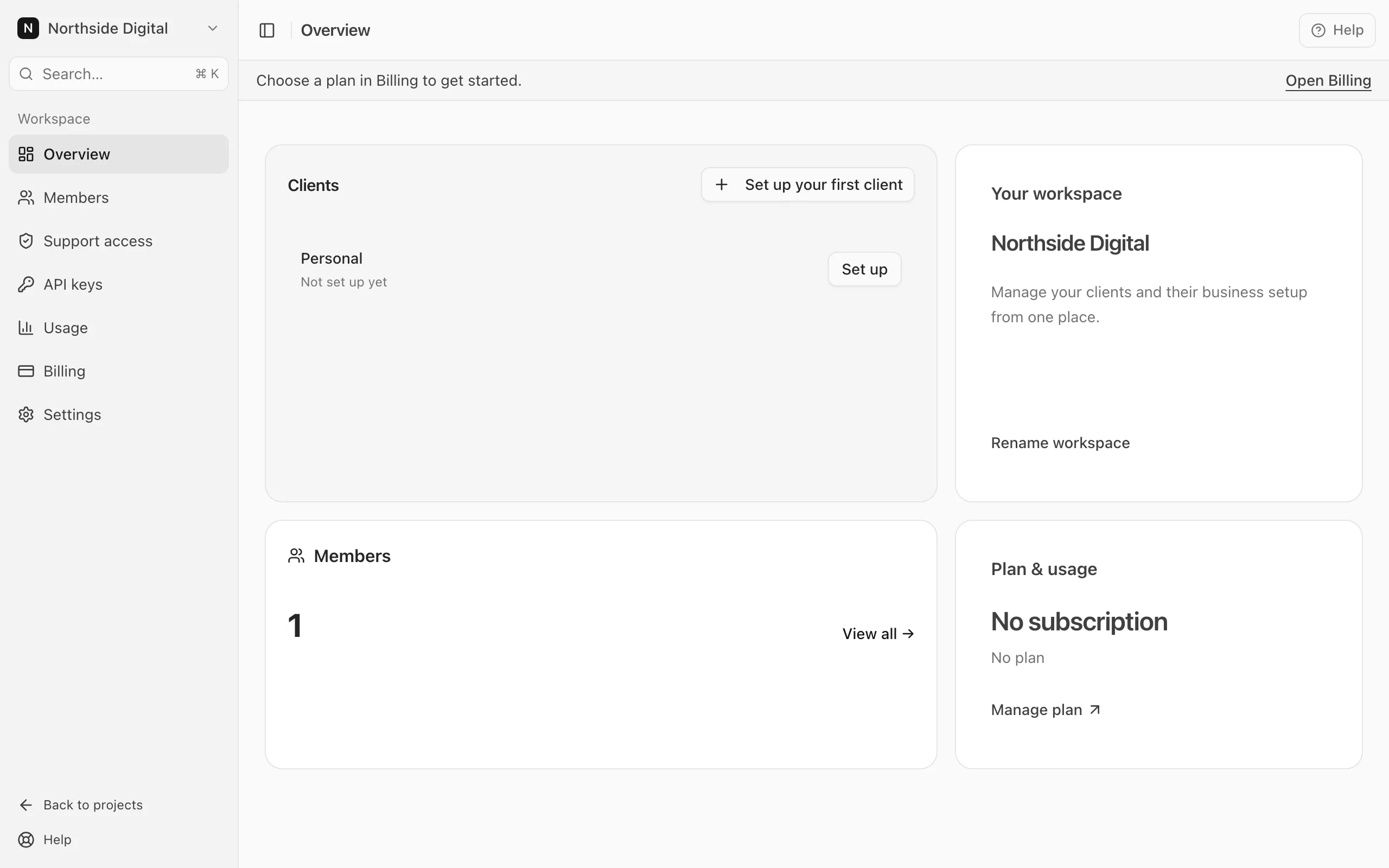Click Set up your first client button
Image resolution: width=1389 pixels, height=868 pixels.
click(x=807, y=184)
